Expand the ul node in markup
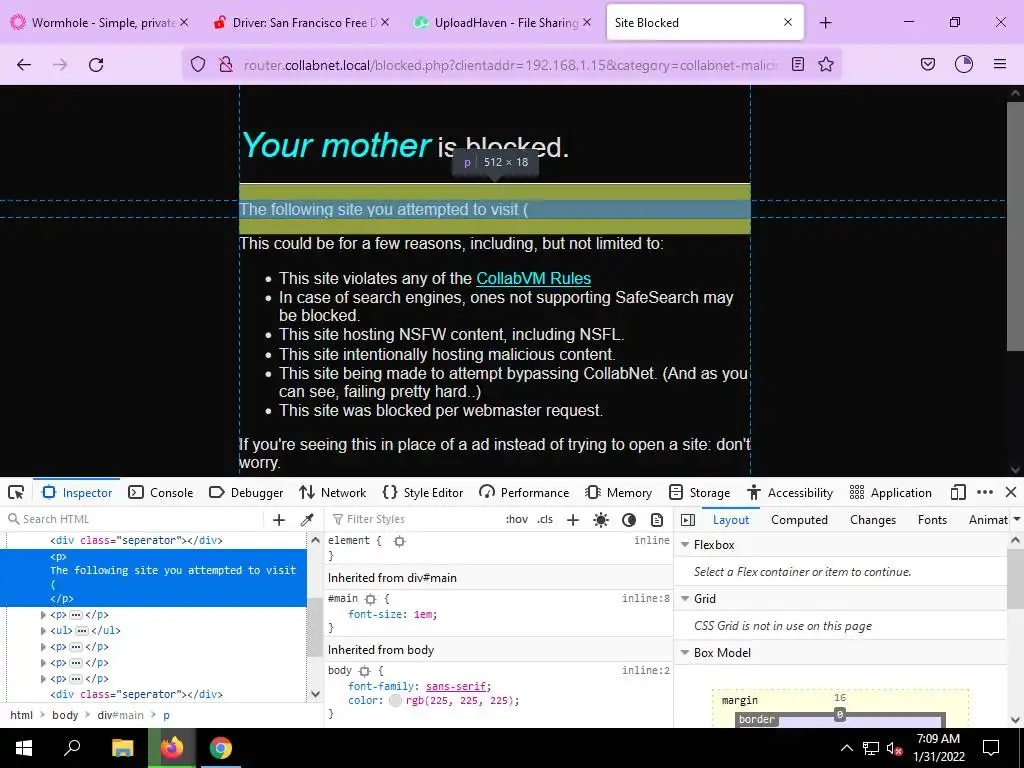 tap(43, 631)
